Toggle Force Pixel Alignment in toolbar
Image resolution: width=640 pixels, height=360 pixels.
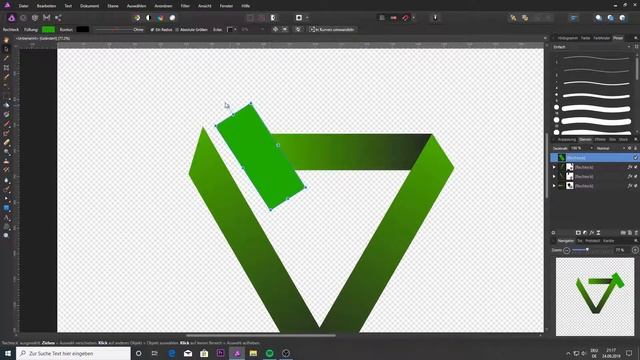click(x=382, y=18)
